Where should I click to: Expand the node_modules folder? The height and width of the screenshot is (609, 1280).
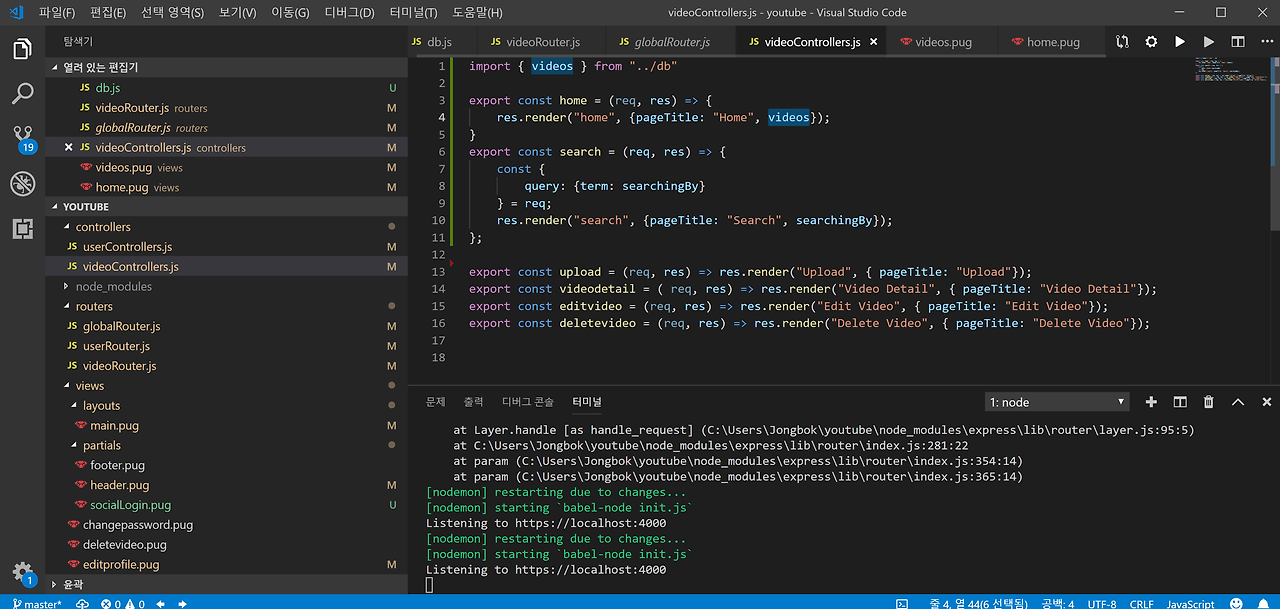(x=114, y=286)
